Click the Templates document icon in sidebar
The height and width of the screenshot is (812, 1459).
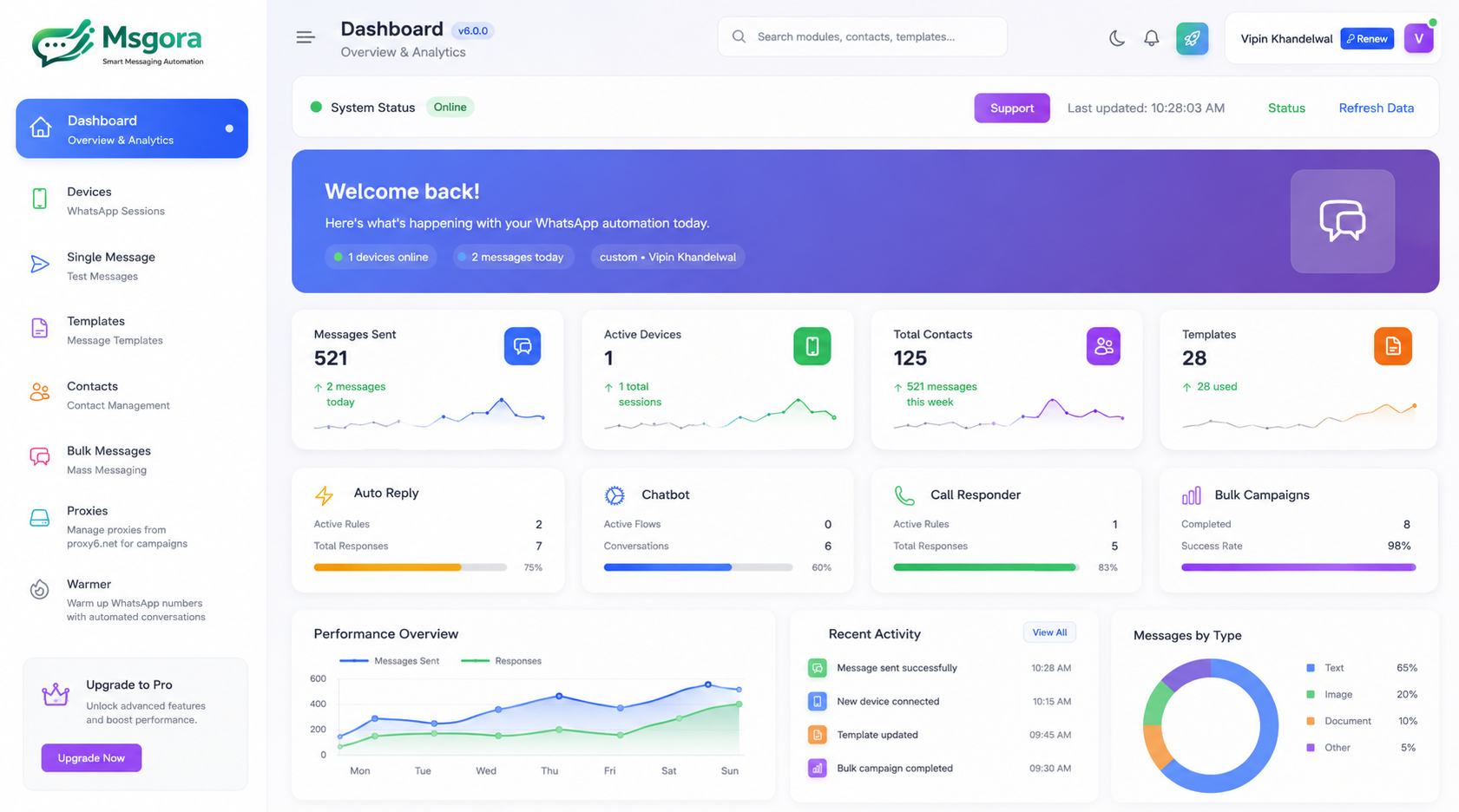click(x=40, y=328)
